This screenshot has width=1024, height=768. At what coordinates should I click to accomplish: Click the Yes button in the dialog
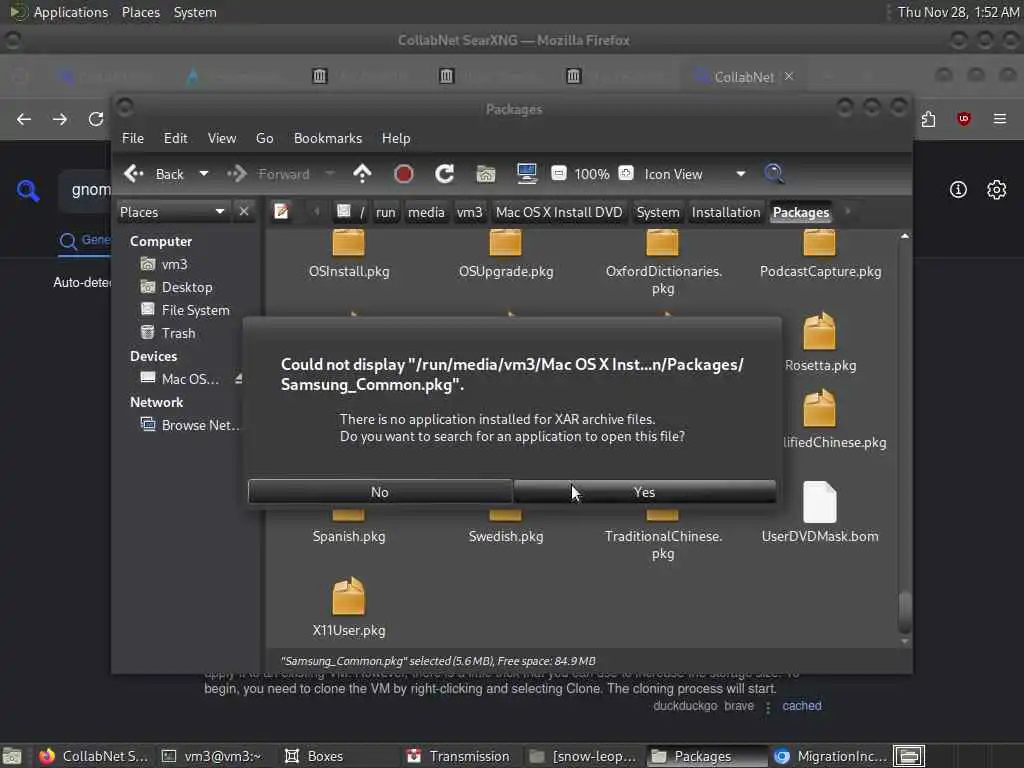coord(645,492)
